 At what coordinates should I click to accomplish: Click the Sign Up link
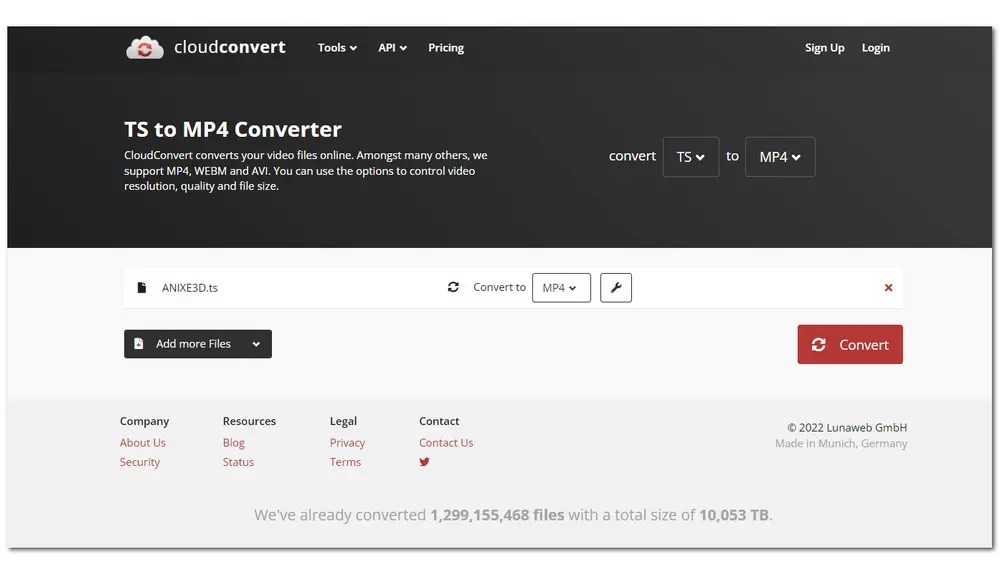pyautogui.click(x=824, y=48)
